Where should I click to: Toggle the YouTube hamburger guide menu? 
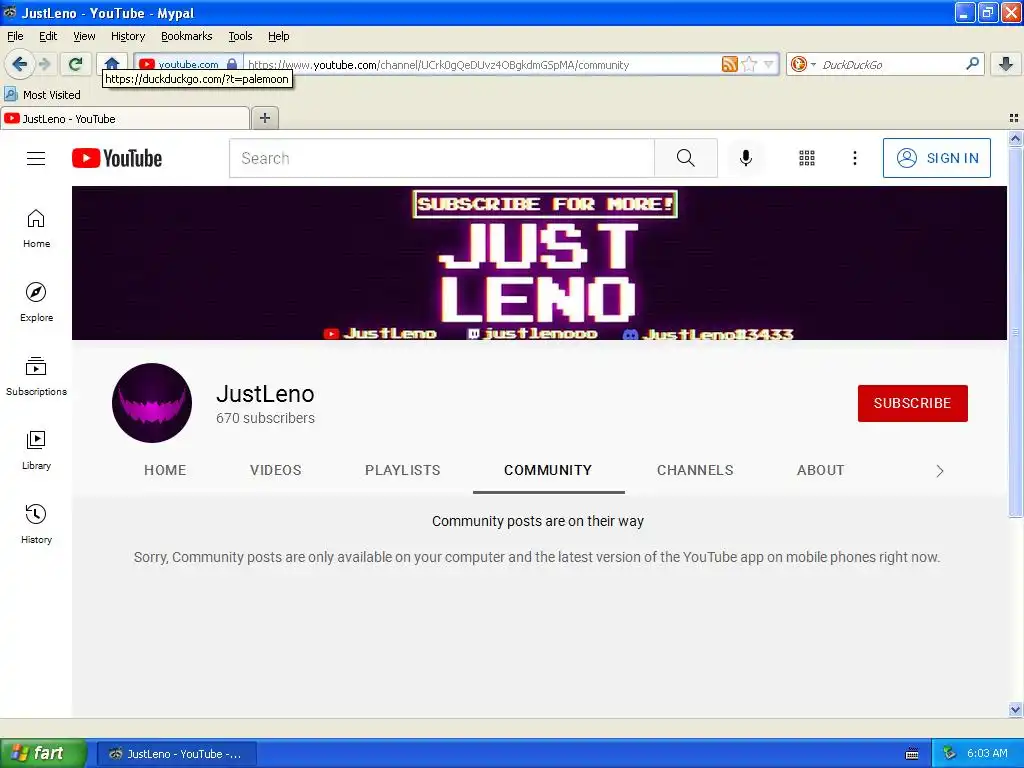click(36, 158)
